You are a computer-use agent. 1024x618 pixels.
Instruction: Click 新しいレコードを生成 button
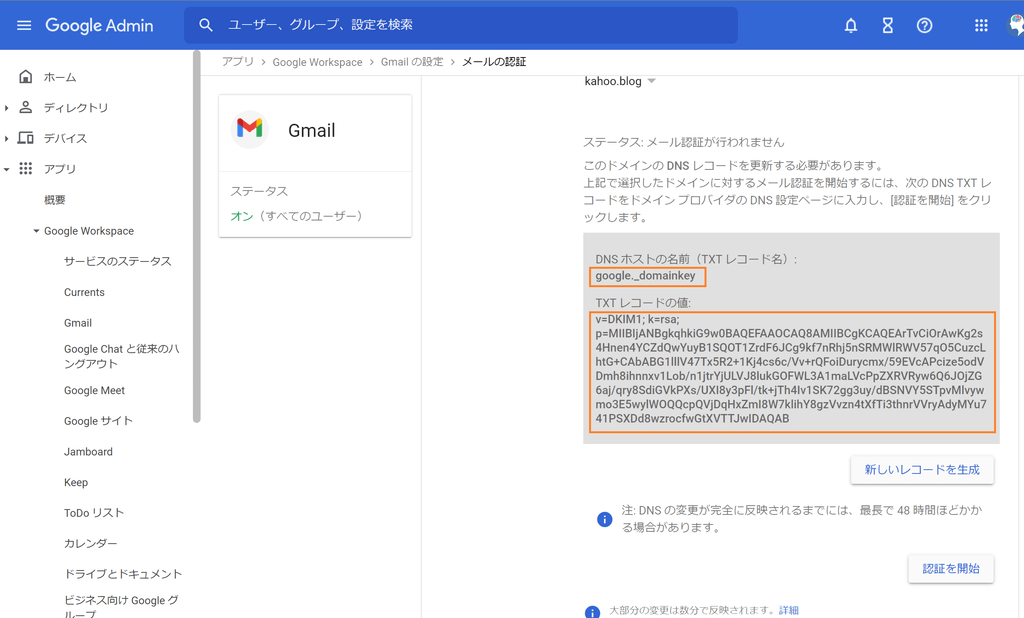(x=922, y=470)
